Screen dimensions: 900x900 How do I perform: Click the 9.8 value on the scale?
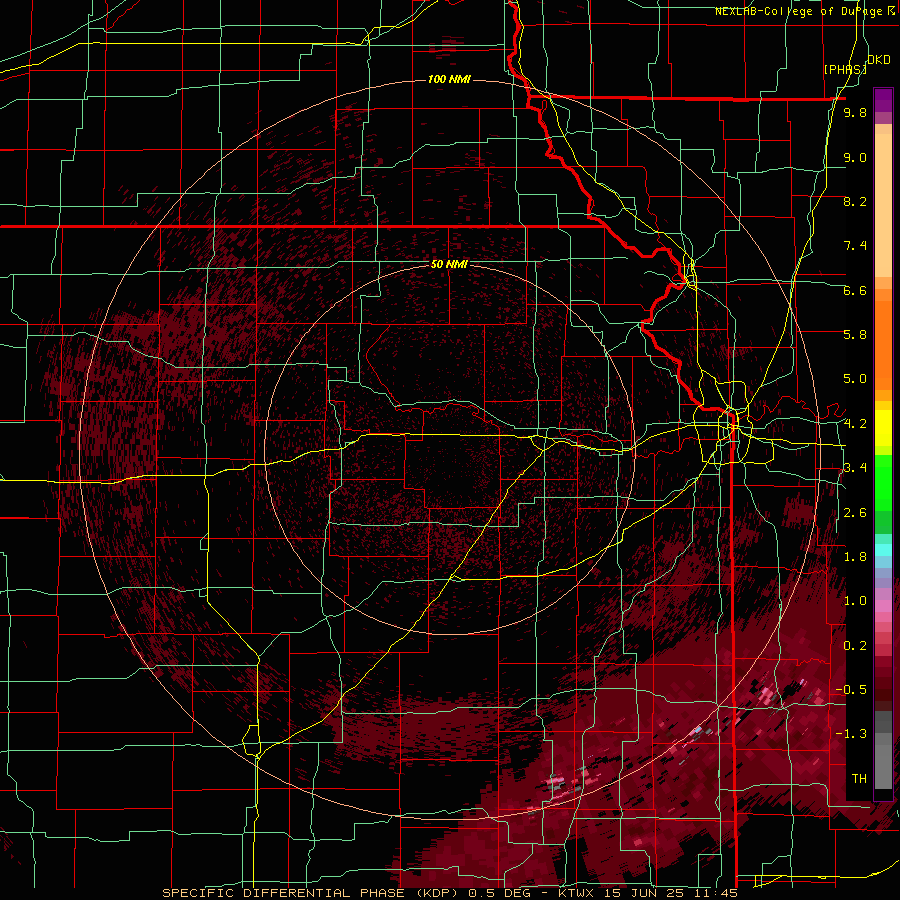click(855, 112)
